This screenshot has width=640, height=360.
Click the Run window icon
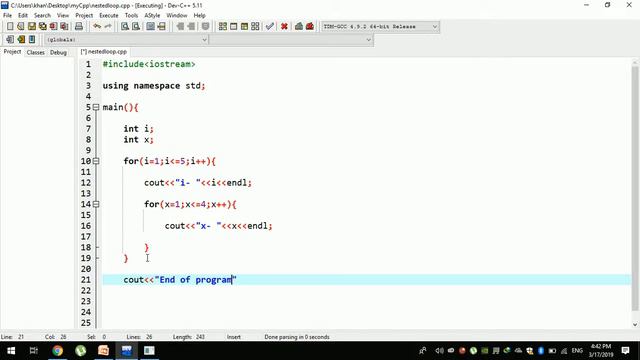point(233,27)
